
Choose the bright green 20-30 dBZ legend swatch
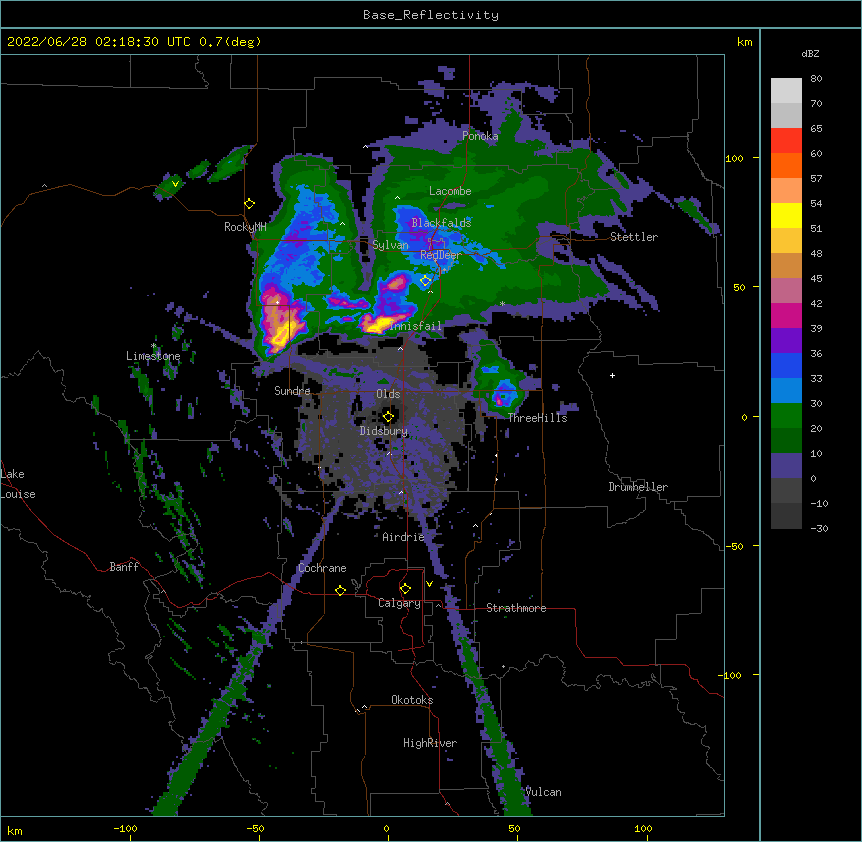coord(786,416)
